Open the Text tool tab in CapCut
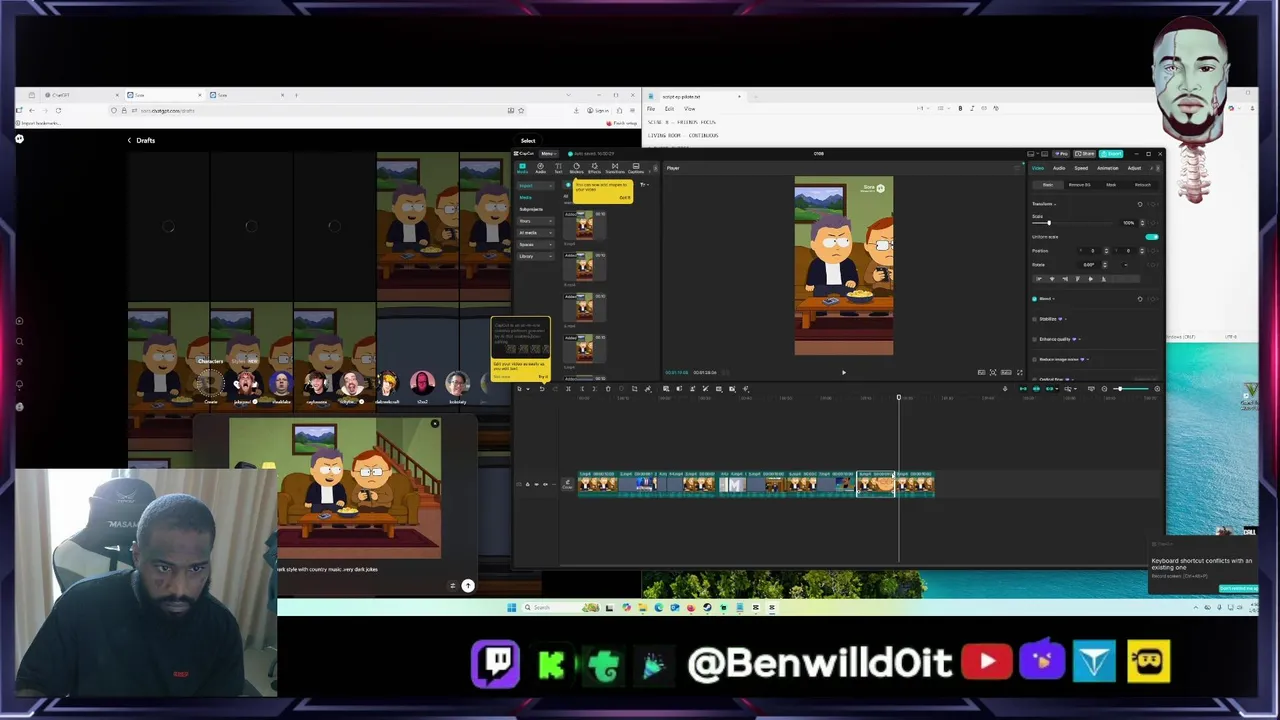This screenshot has width=1280, height=720. (x=558, y=168)
